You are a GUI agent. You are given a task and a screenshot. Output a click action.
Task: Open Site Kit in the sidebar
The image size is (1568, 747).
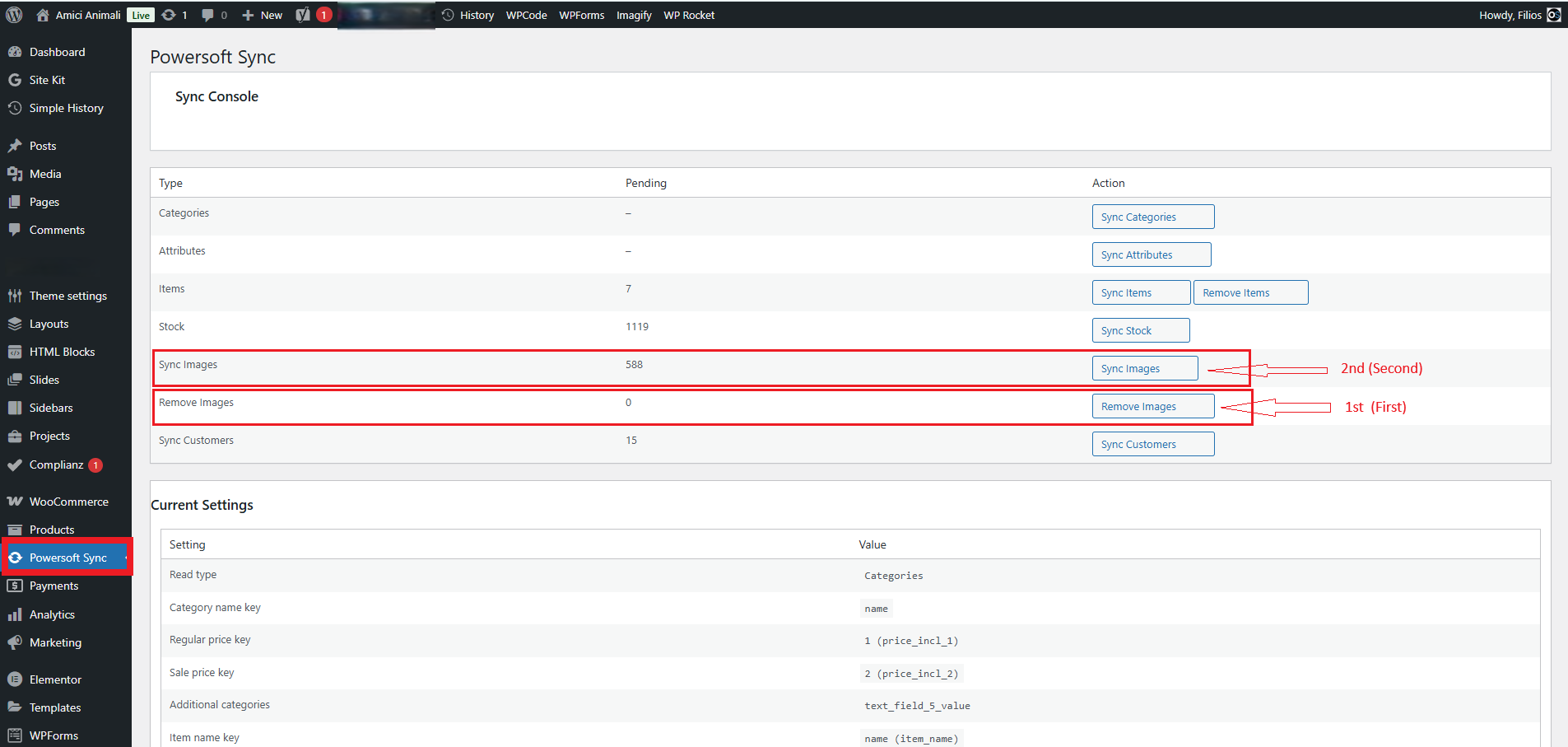point(47,80)
